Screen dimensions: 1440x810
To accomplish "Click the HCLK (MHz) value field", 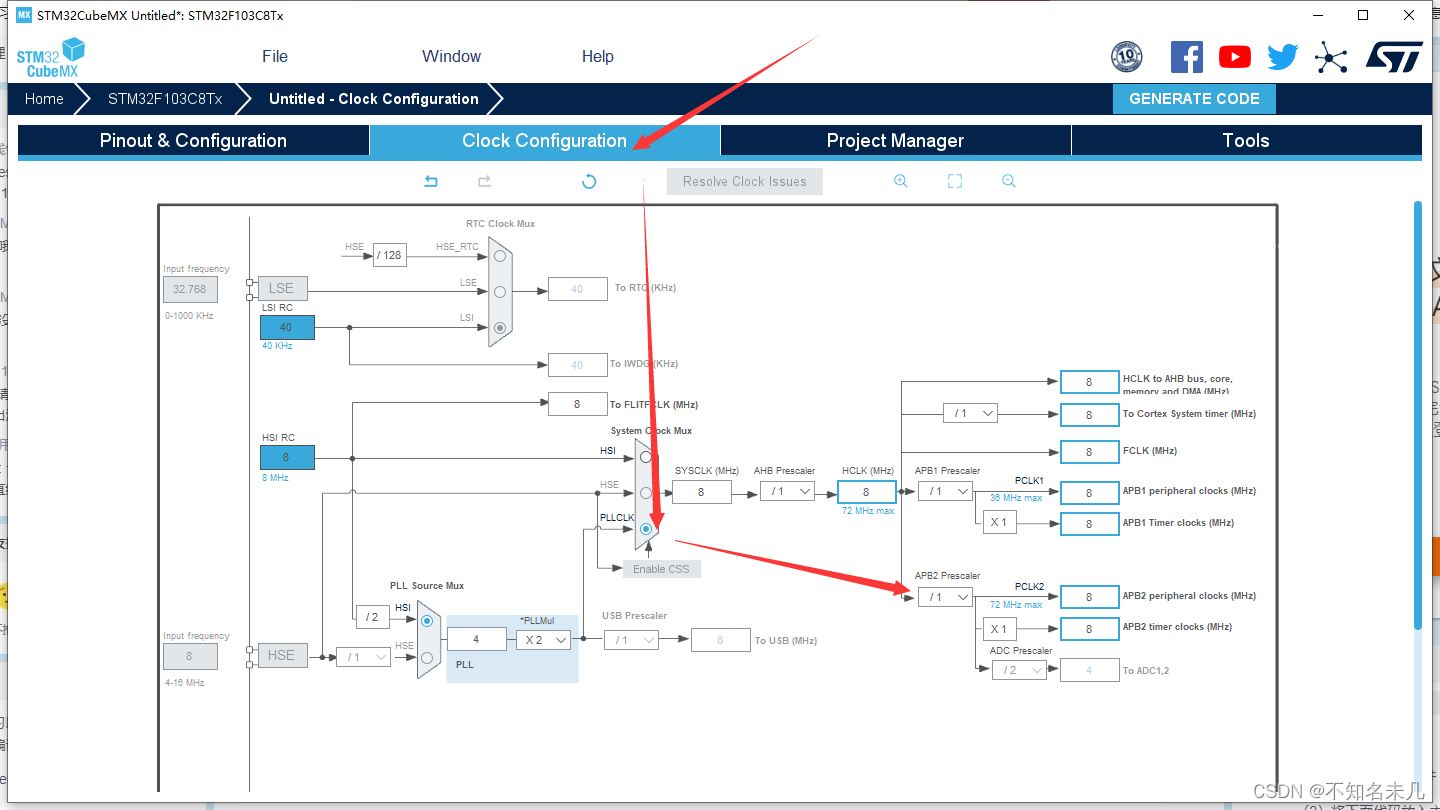I will click(x=866, y=491).
